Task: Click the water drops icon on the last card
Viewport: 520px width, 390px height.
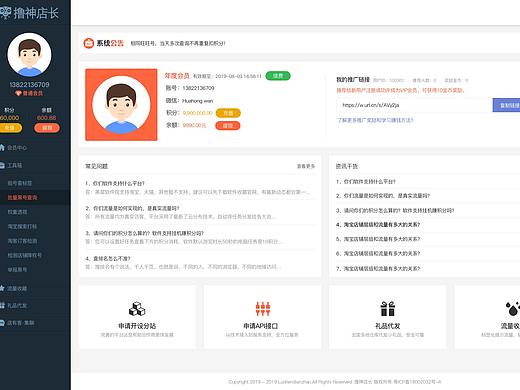Action: 513,309
